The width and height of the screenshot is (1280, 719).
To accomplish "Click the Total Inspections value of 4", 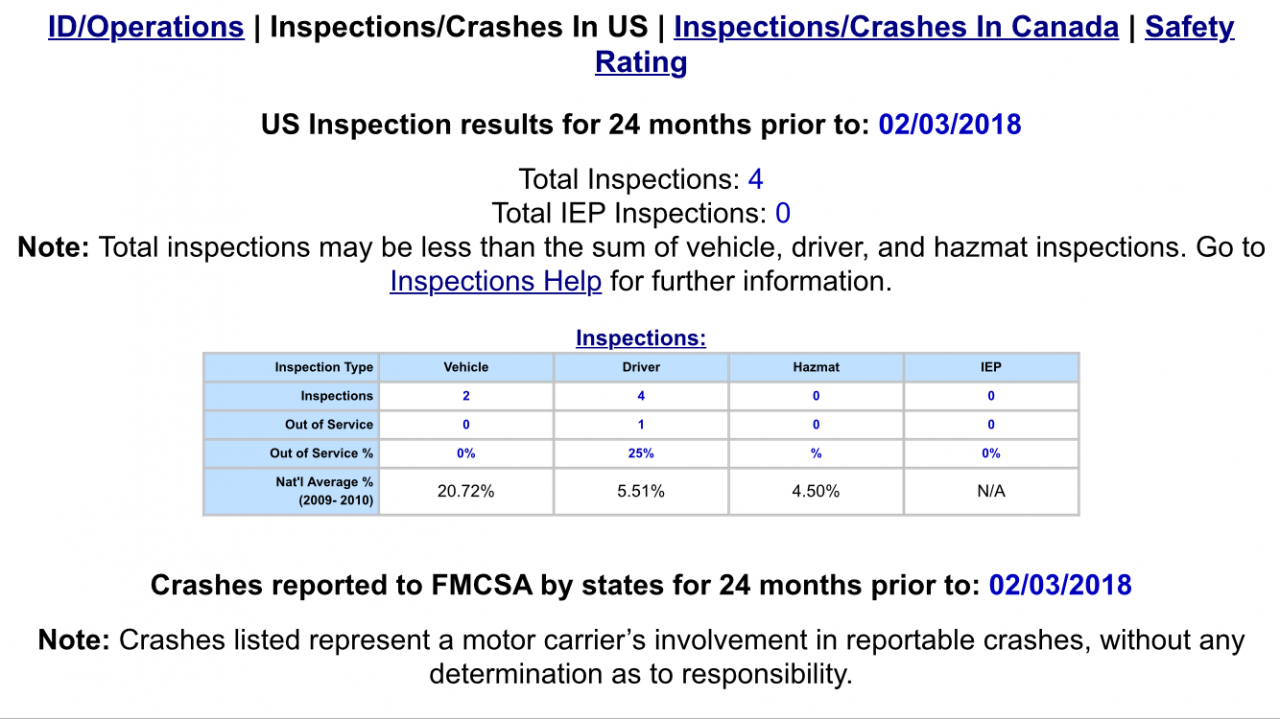I will 755,180.
